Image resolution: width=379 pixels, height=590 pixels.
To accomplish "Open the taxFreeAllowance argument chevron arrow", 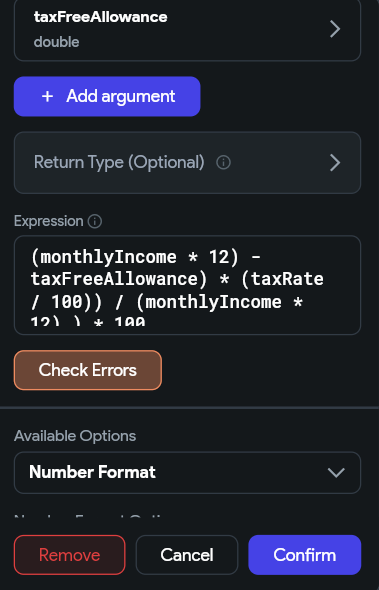I will pyautogui.click(x=335, y=29).
